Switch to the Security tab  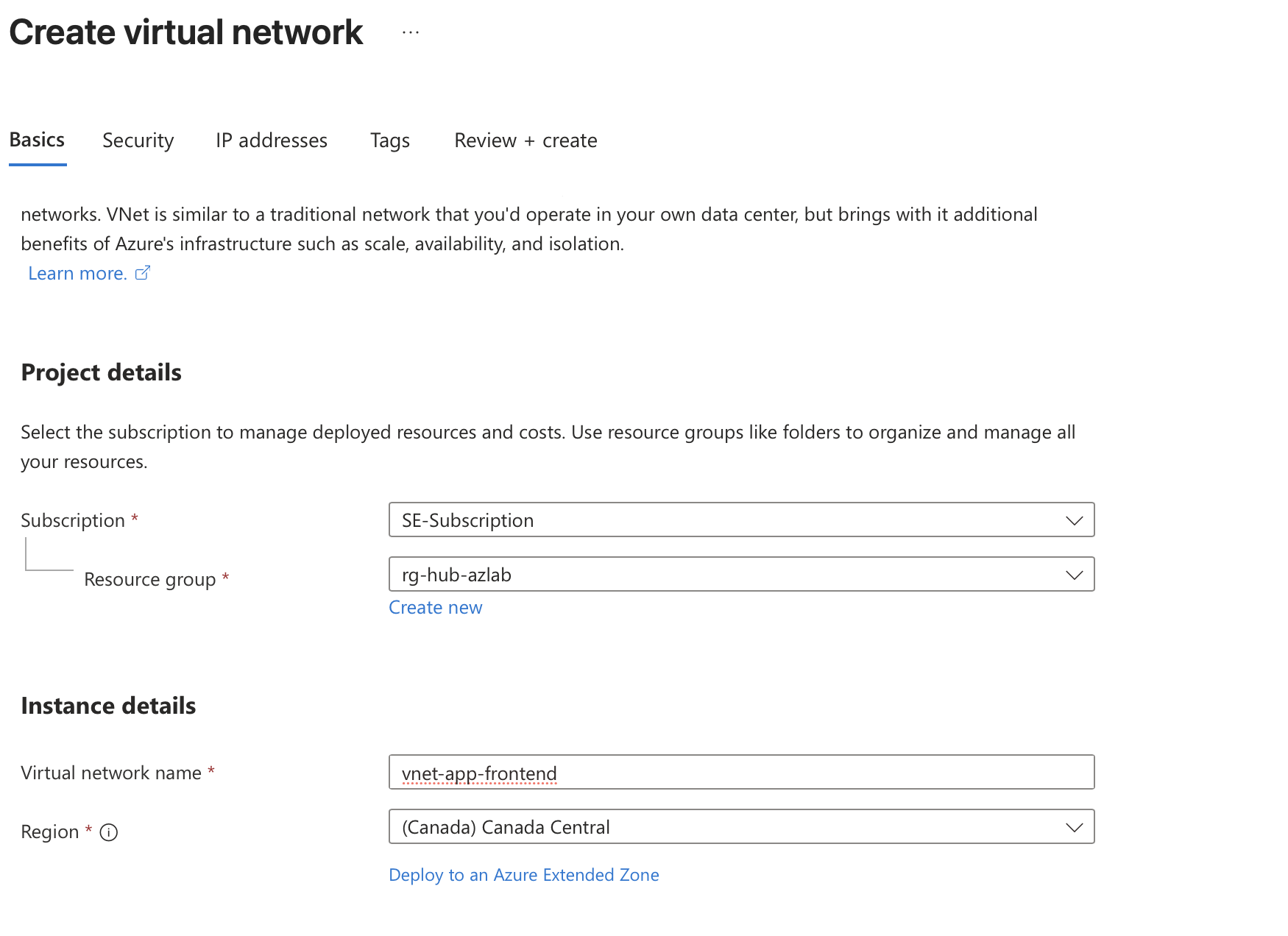(x=138, y=141)
